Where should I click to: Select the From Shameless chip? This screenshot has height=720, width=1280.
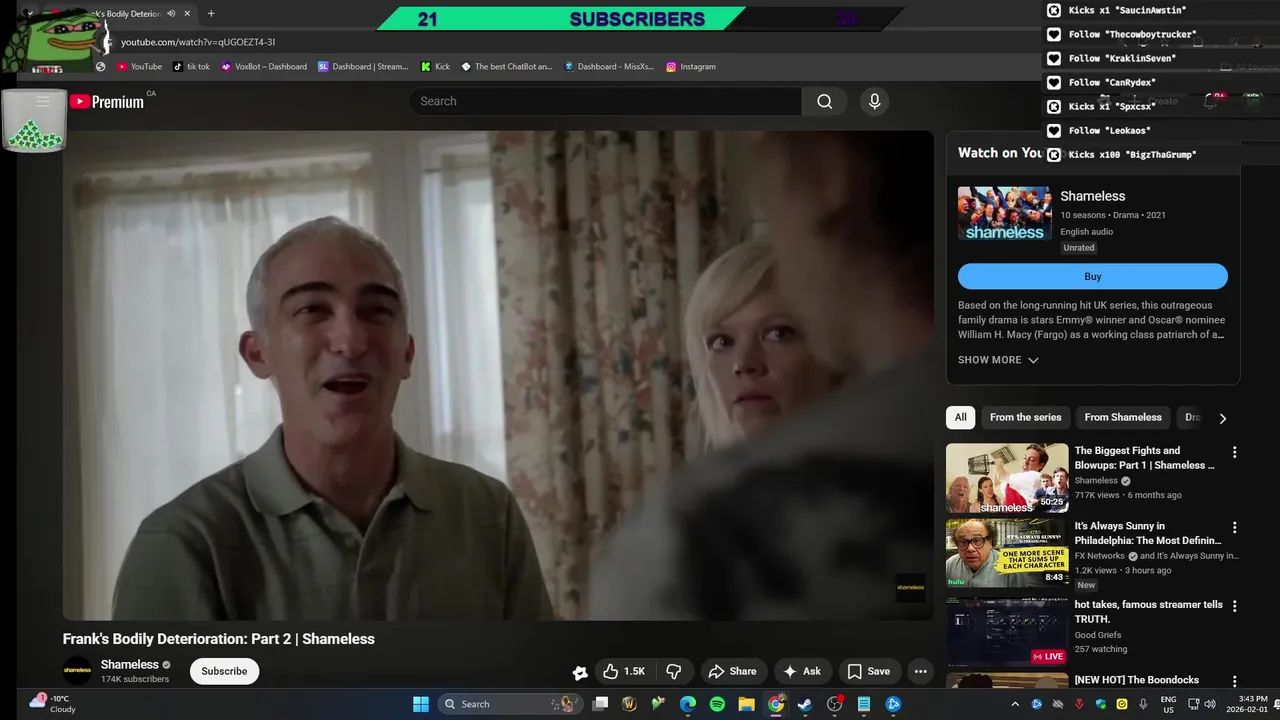coord(1123,417)
